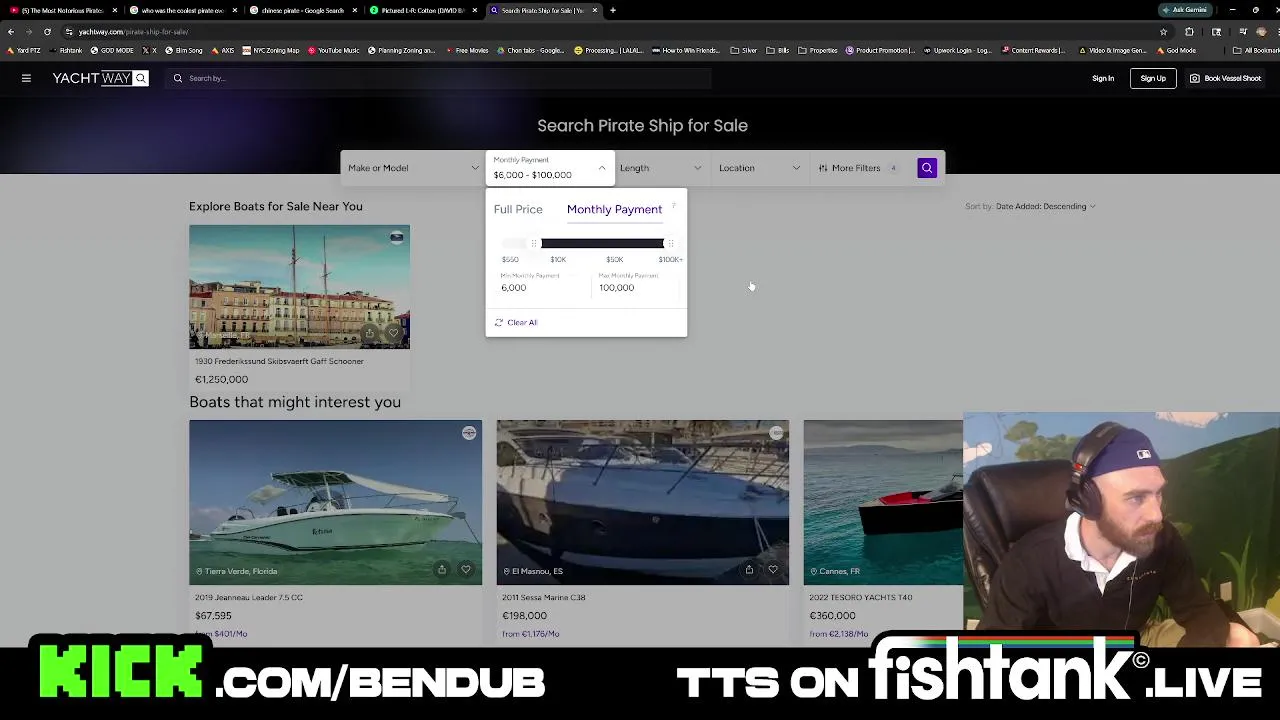
Task: Open 2019 Jeanneau Leader 7.5 CC title
Action: point(249,597)
